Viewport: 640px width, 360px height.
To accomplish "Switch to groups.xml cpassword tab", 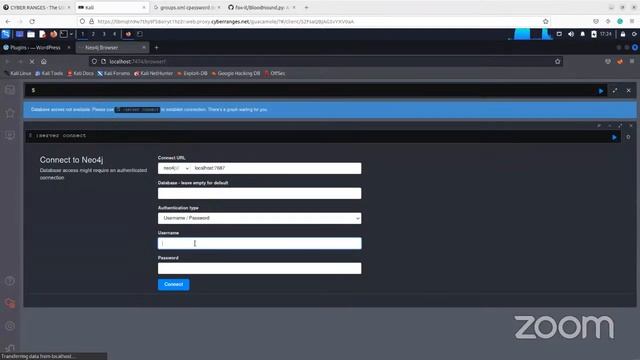I will 187,7.
